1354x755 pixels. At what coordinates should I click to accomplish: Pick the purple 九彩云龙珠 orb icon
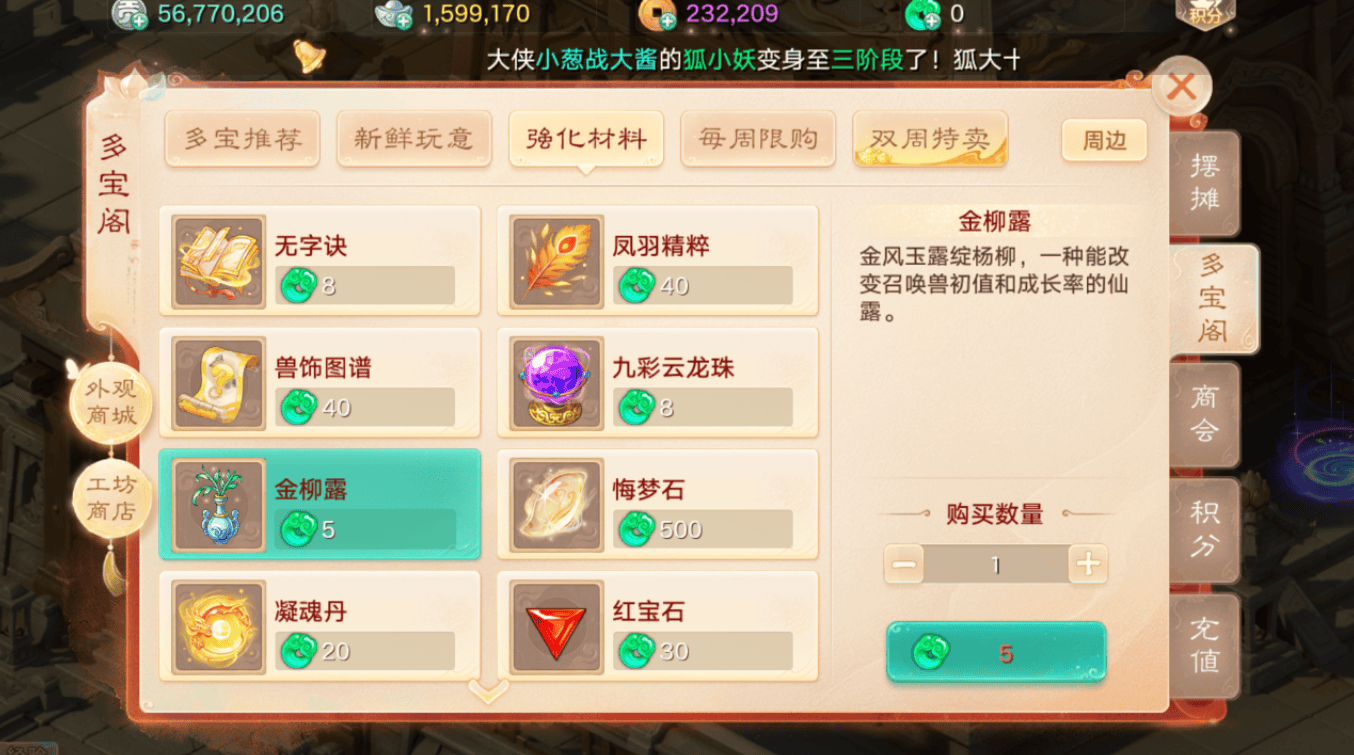pyautogui.click(x=557, y=383)
